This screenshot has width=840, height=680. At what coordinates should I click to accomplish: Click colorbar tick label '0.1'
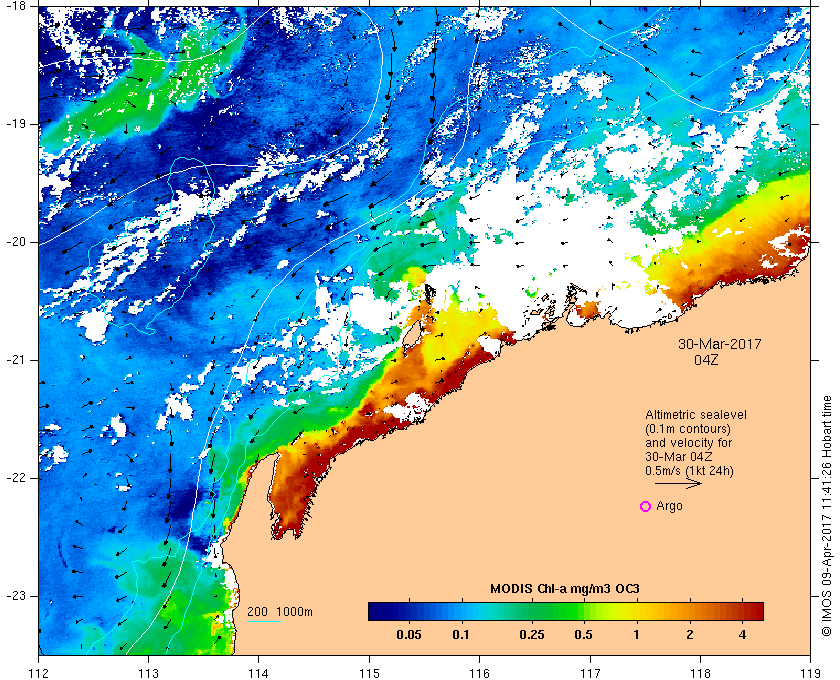(x=461, y=635)
